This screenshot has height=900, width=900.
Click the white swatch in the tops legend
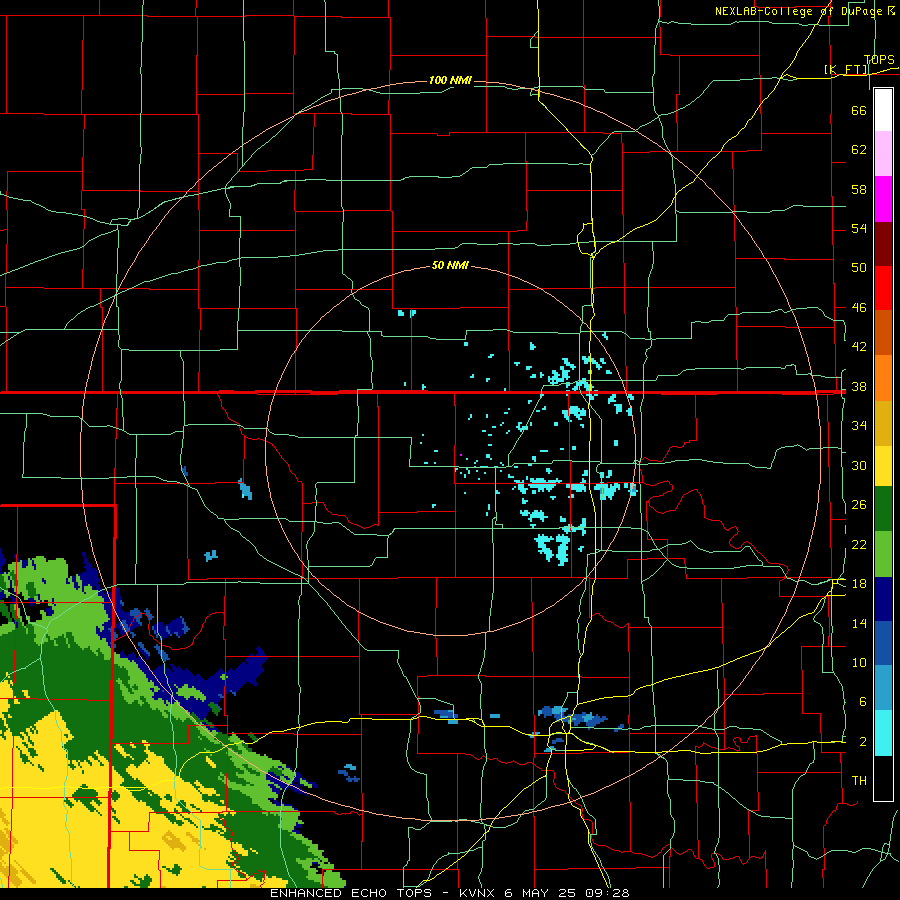tap(883, 110)
